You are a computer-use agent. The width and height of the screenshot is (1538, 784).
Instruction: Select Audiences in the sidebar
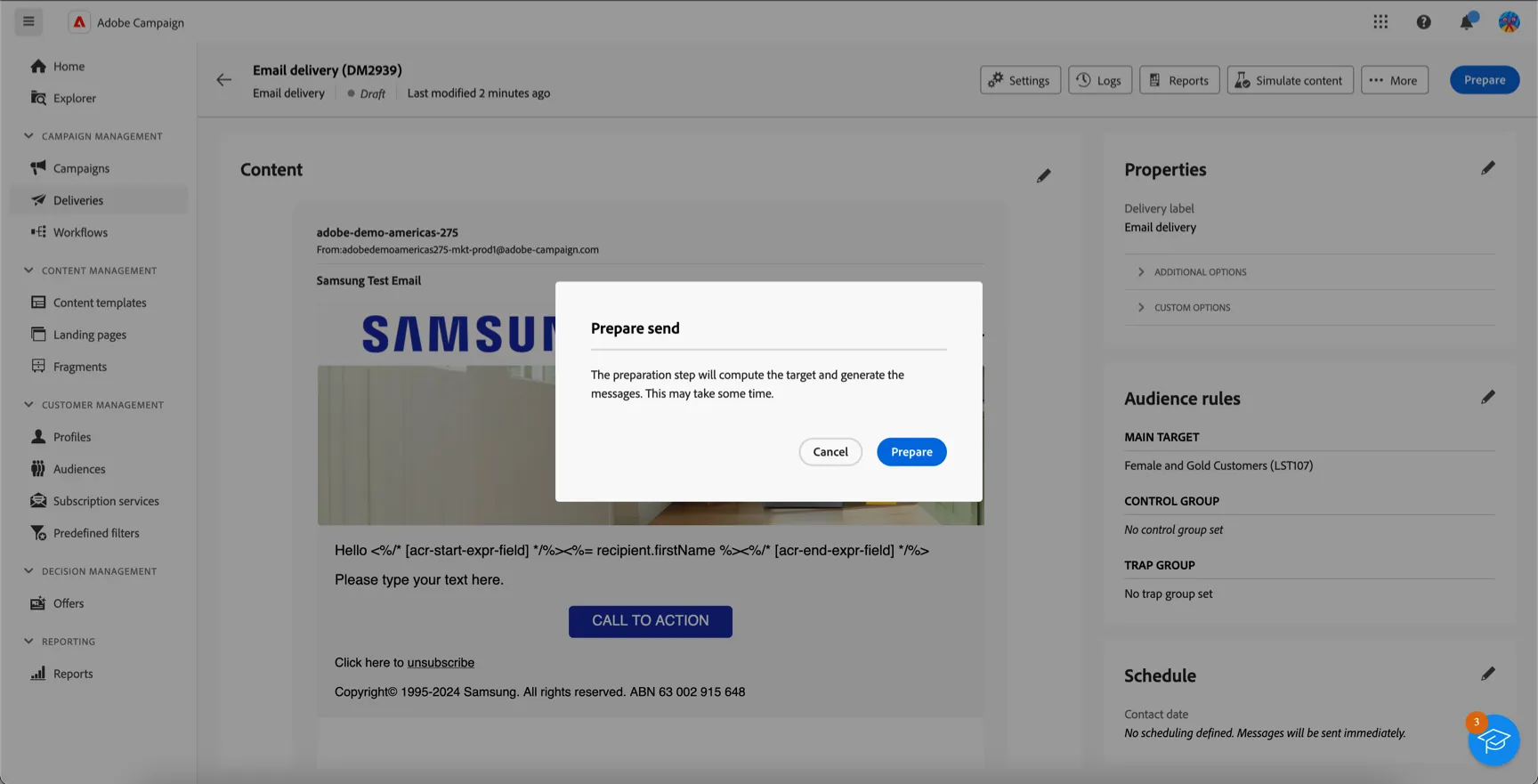[79, 469]
